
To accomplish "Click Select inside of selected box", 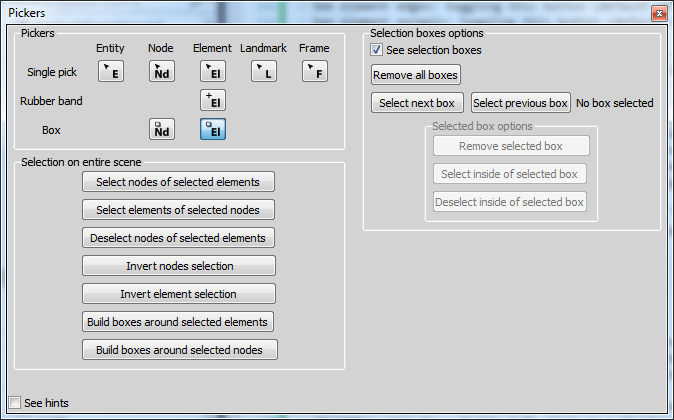I will [510, 174].
